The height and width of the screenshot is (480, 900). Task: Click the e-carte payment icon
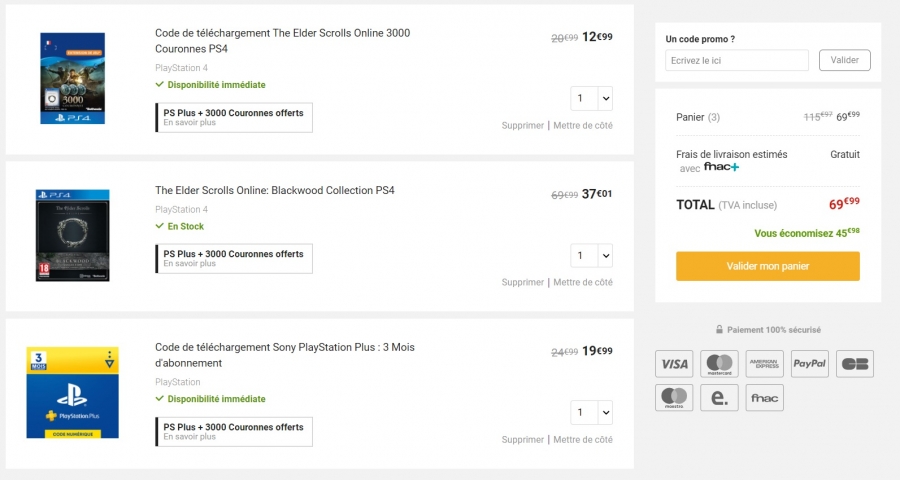[x=719, y=397]
